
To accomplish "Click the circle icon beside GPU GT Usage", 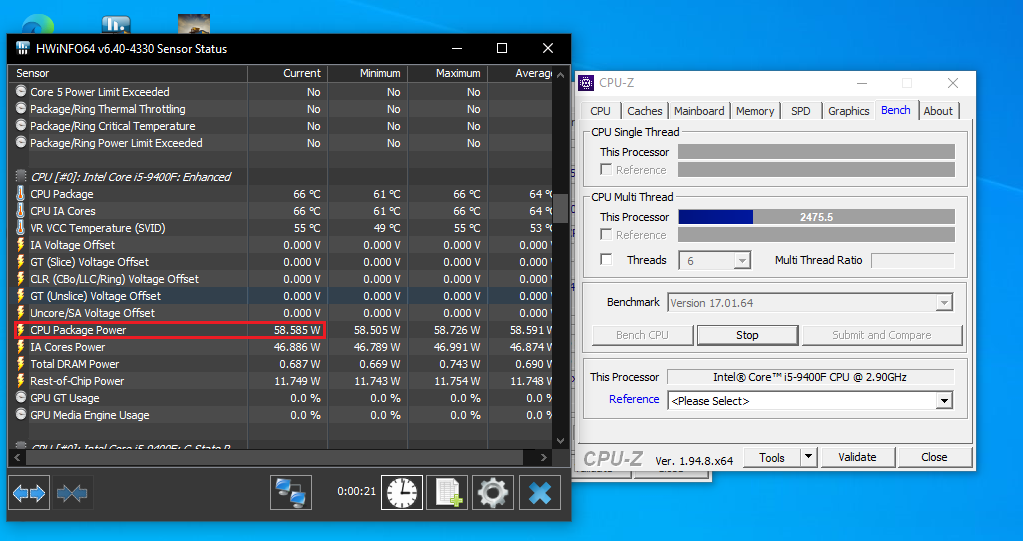I will pos(21,397).
